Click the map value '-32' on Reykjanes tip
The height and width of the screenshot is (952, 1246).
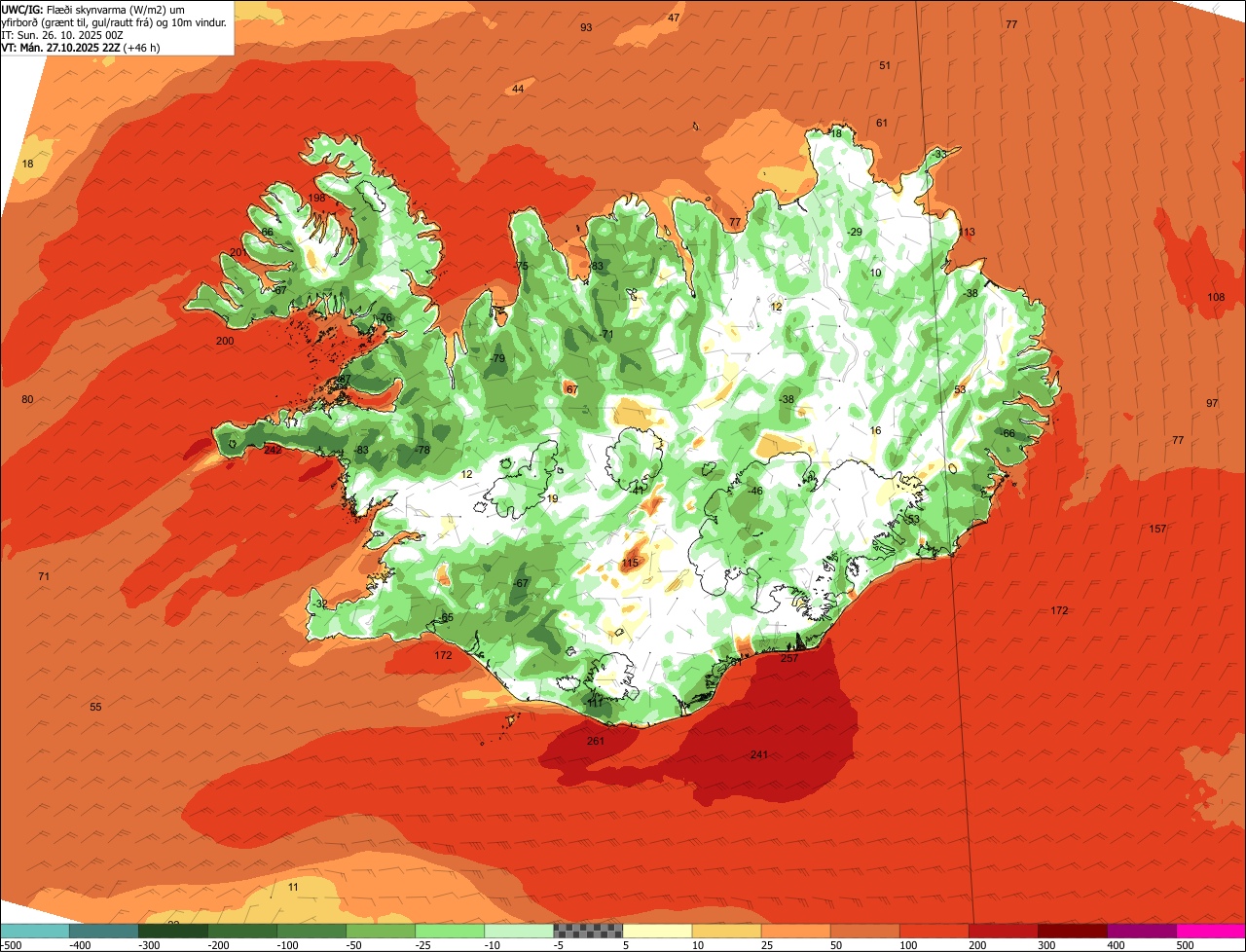tap(320, 604)
